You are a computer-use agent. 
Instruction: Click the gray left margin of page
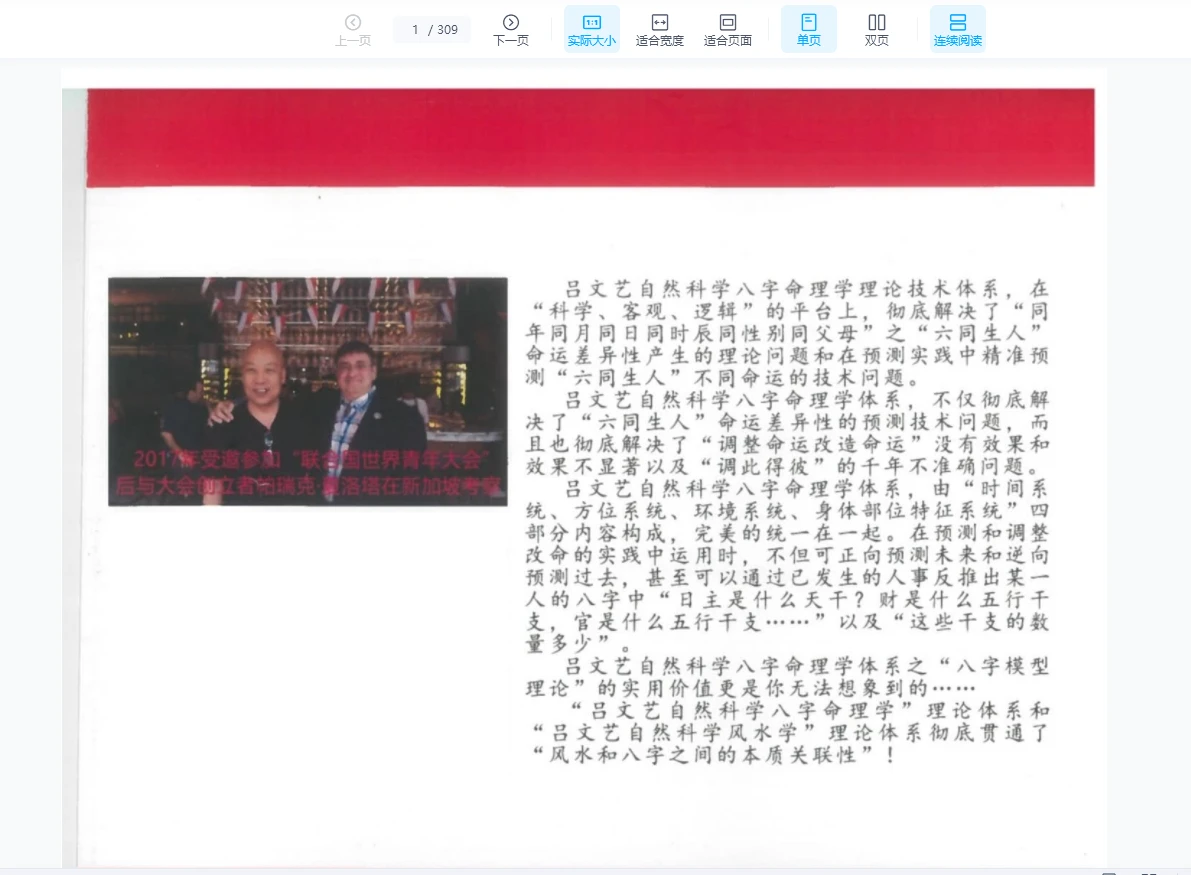point(74,479)
